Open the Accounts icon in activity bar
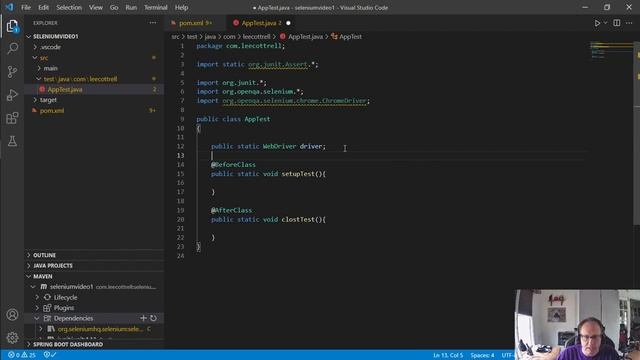Viewport: 640px width, 360px height. (12, 315)
